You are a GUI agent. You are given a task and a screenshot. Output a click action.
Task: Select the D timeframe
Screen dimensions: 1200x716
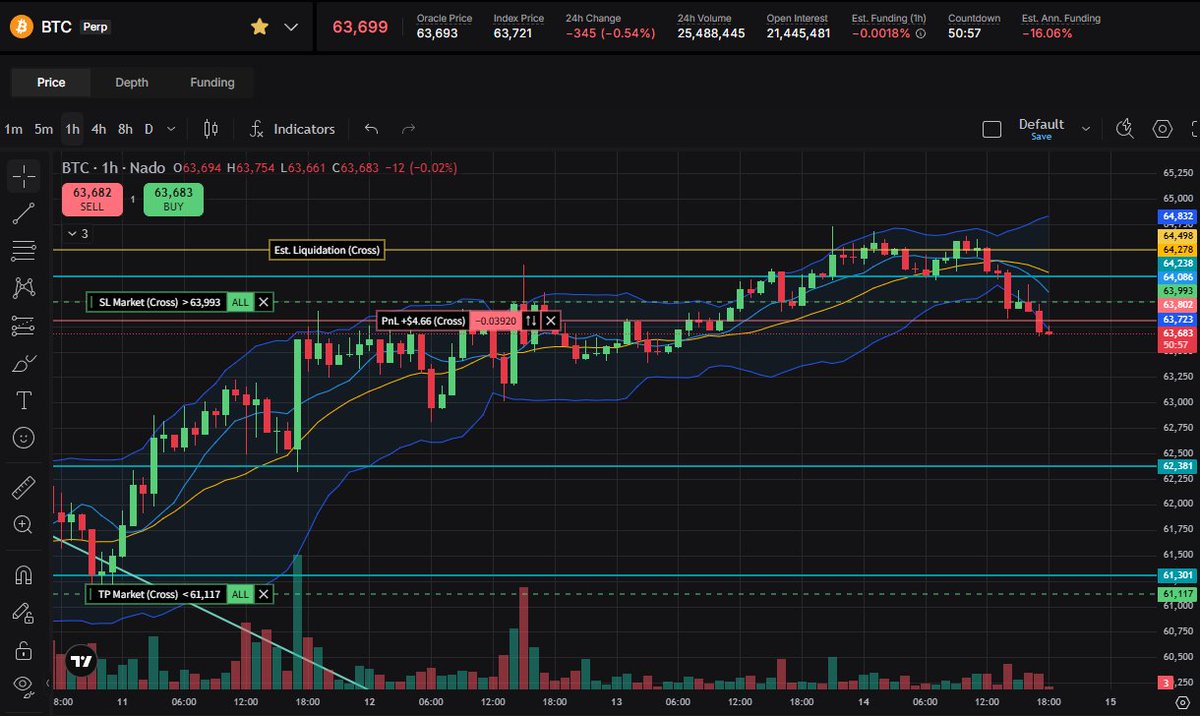(149, 128)
